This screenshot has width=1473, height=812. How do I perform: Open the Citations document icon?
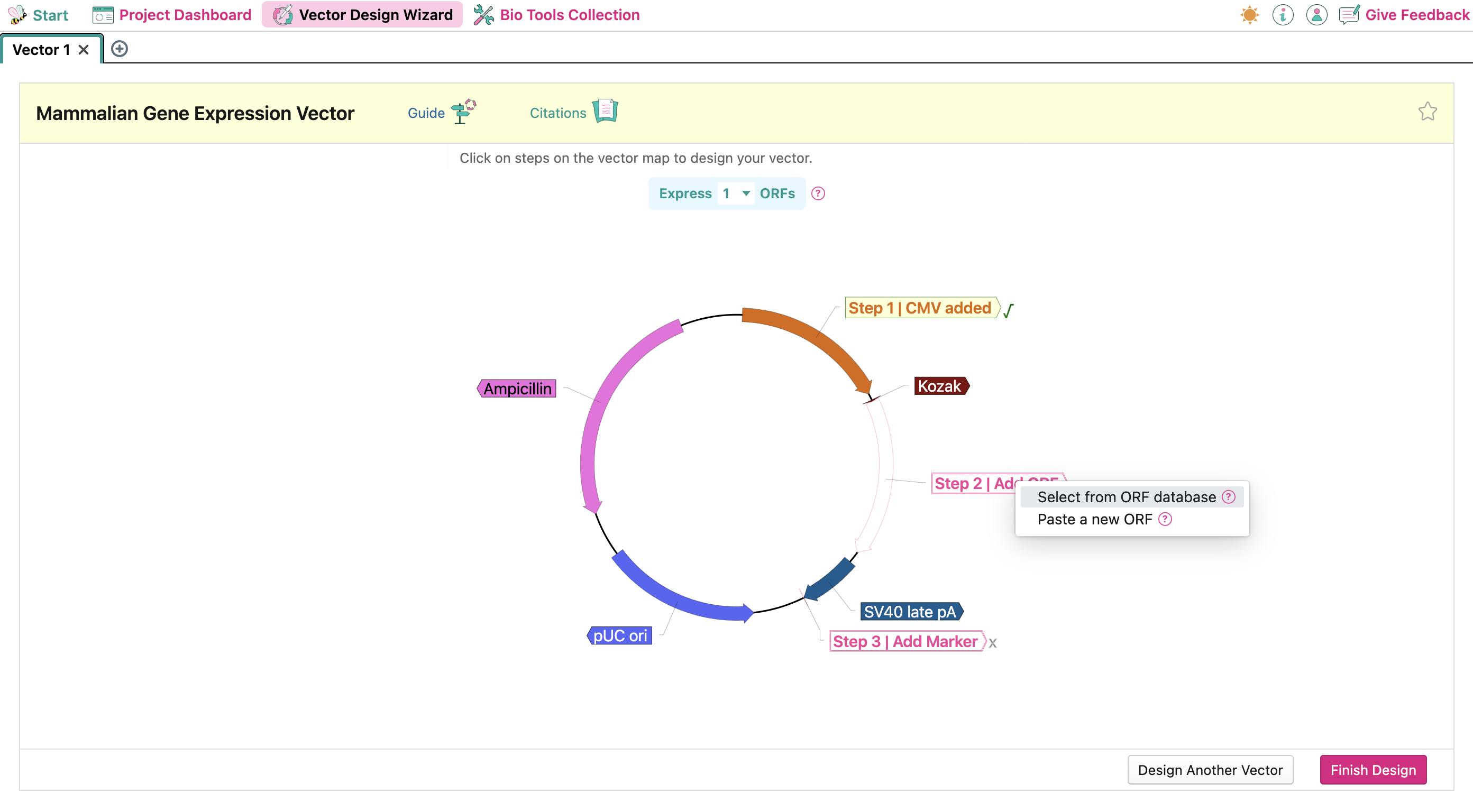605,111
